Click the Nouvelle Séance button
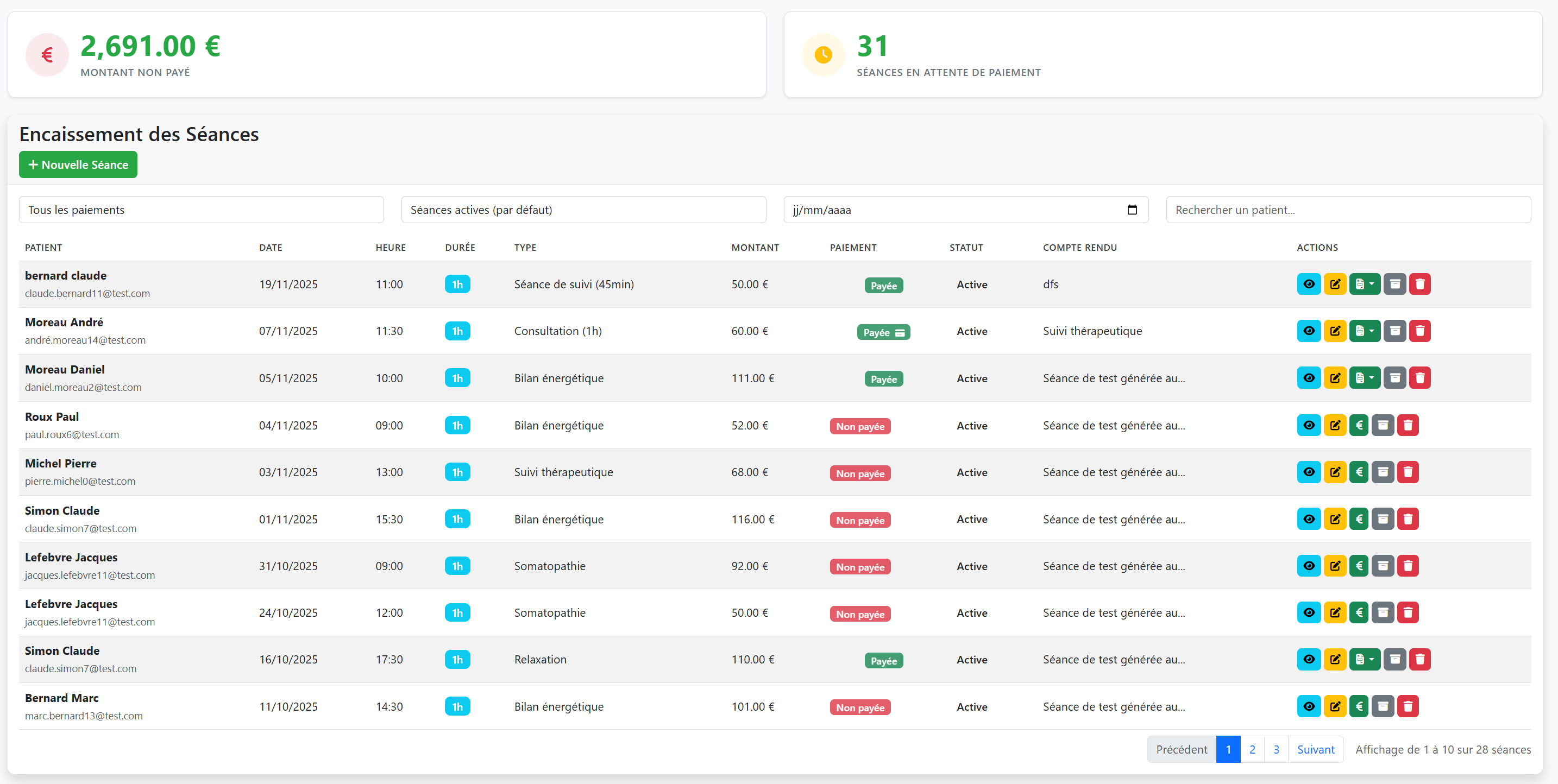The image size is (1558, 784). [x=78, y=165]
